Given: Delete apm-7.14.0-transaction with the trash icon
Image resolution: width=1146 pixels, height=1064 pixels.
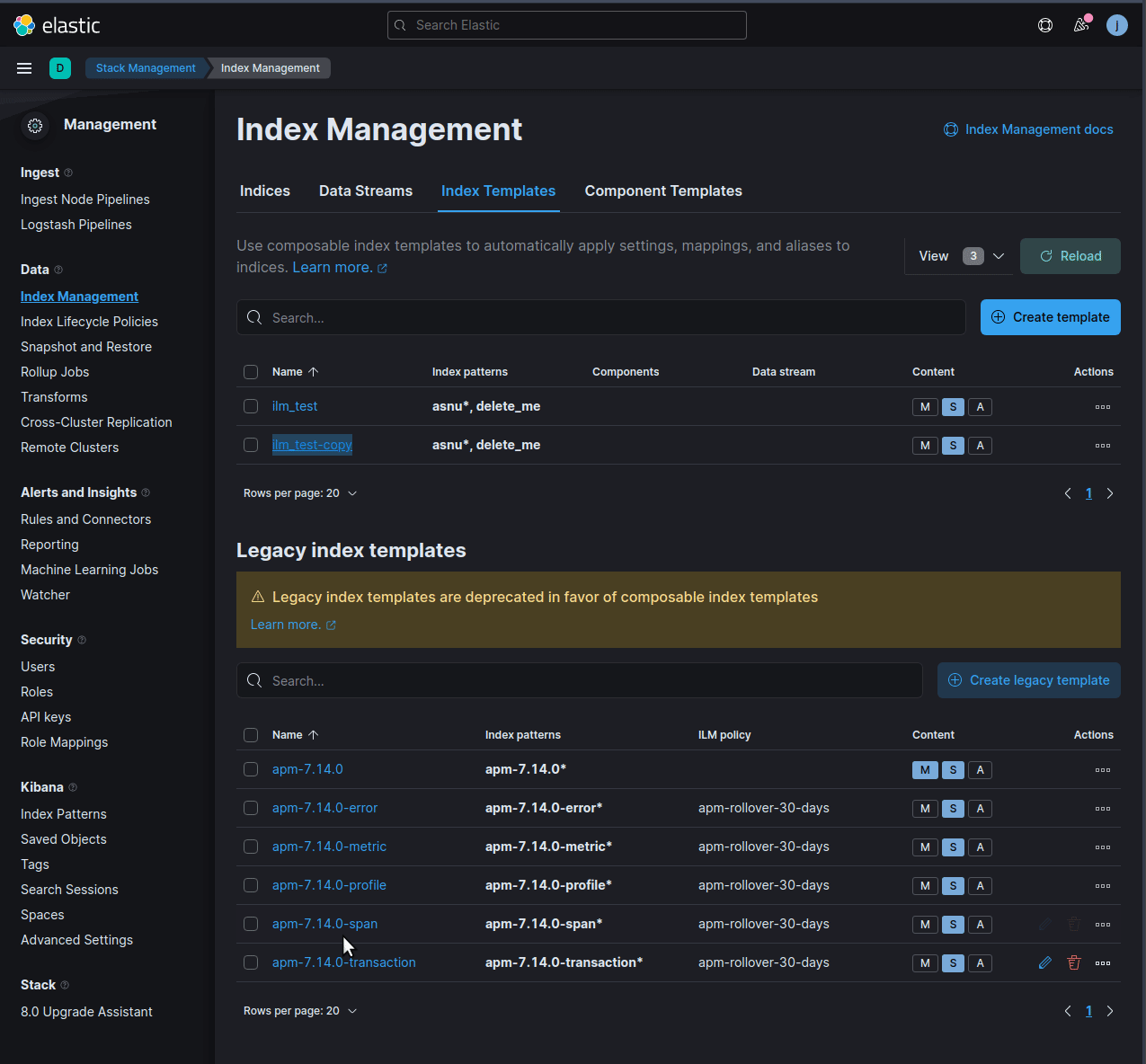Looking at the screenshot, I should [1073, 962].
